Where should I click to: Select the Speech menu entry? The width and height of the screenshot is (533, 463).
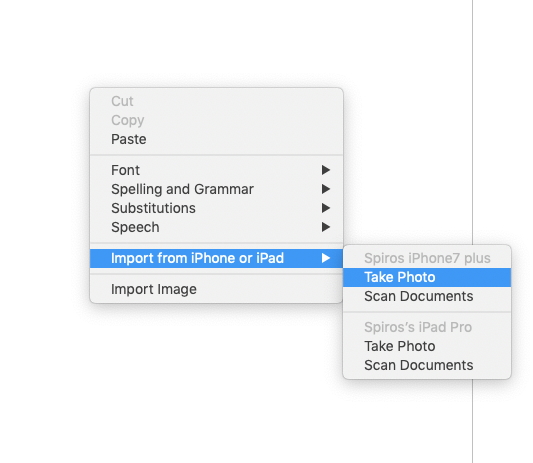pos(135,227)
